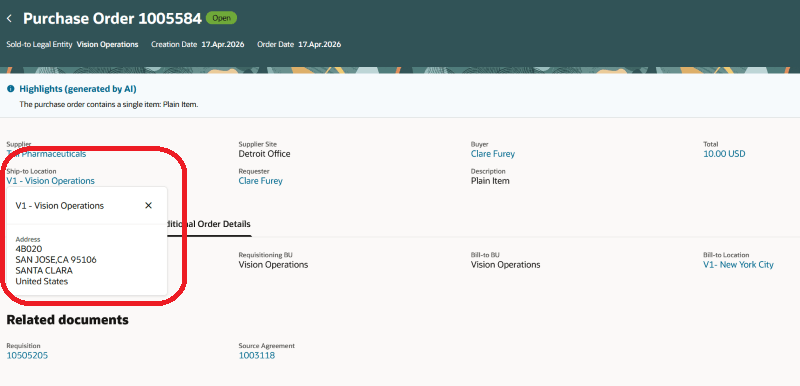The image size is (800, 386).
Task: Click the SAN JOSE,CA 95106 address line
Action: (56, 260)
